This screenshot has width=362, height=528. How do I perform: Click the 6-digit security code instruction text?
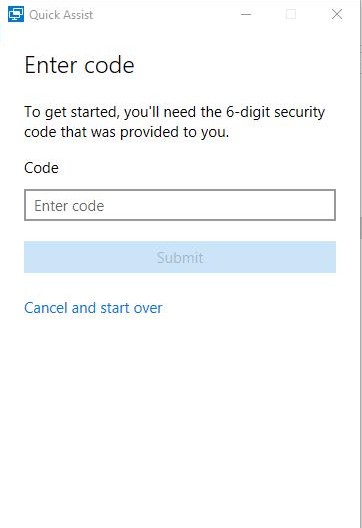(174, 122)
